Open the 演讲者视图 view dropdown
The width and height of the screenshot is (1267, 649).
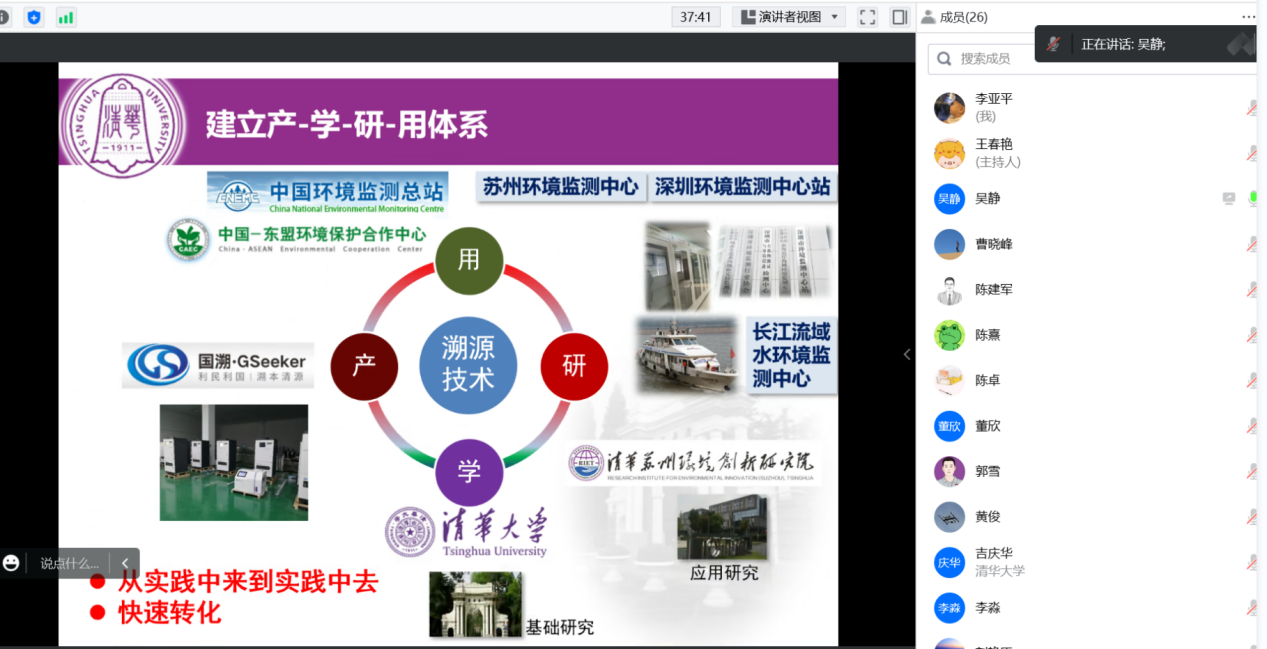coord(788,17)
